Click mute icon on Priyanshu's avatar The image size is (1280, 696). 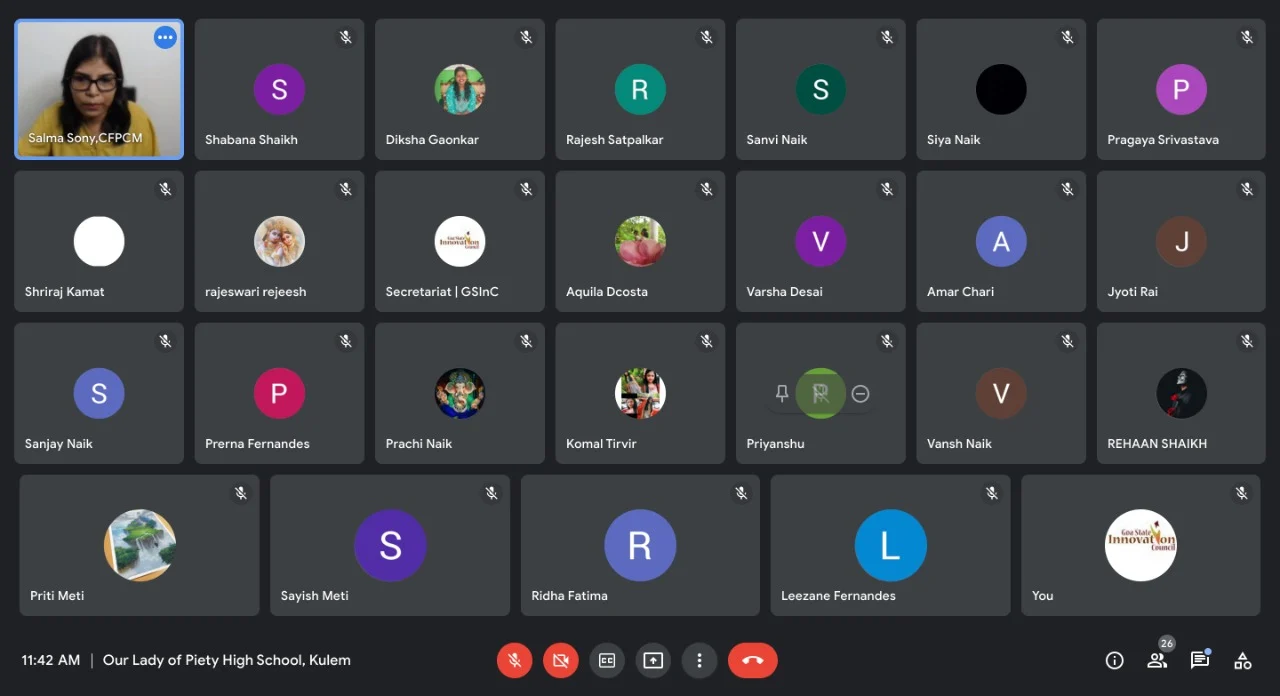click(x=821, y=394)
